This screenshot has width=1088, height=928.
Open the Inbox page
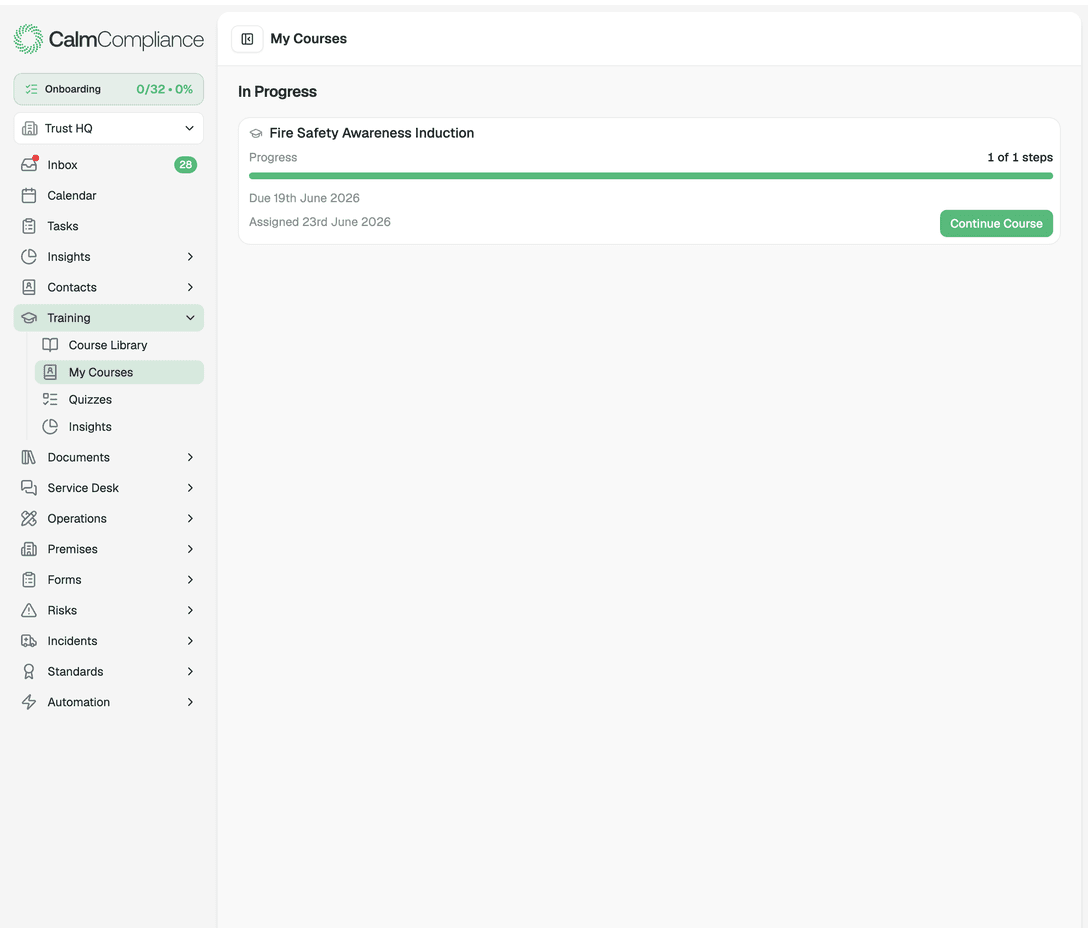pyautogui.click(x=108, y=164)
